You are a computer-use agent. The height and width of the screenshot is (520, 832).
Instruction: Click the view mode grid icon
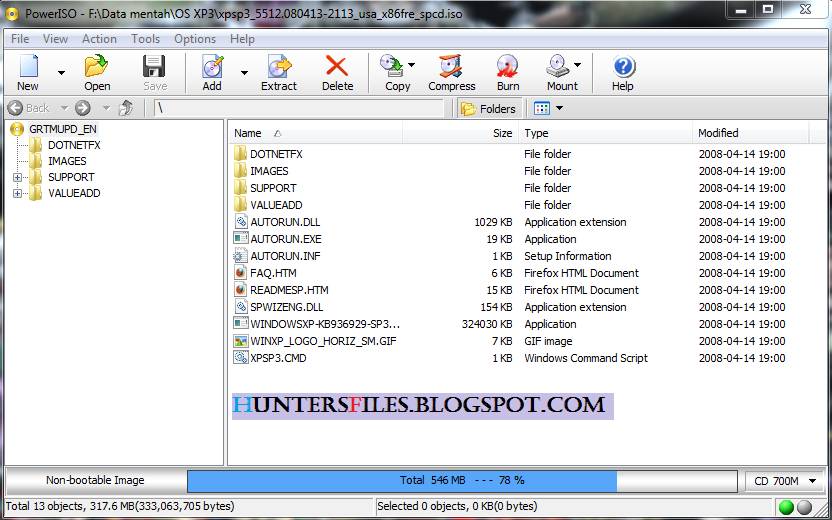point(542,109)
